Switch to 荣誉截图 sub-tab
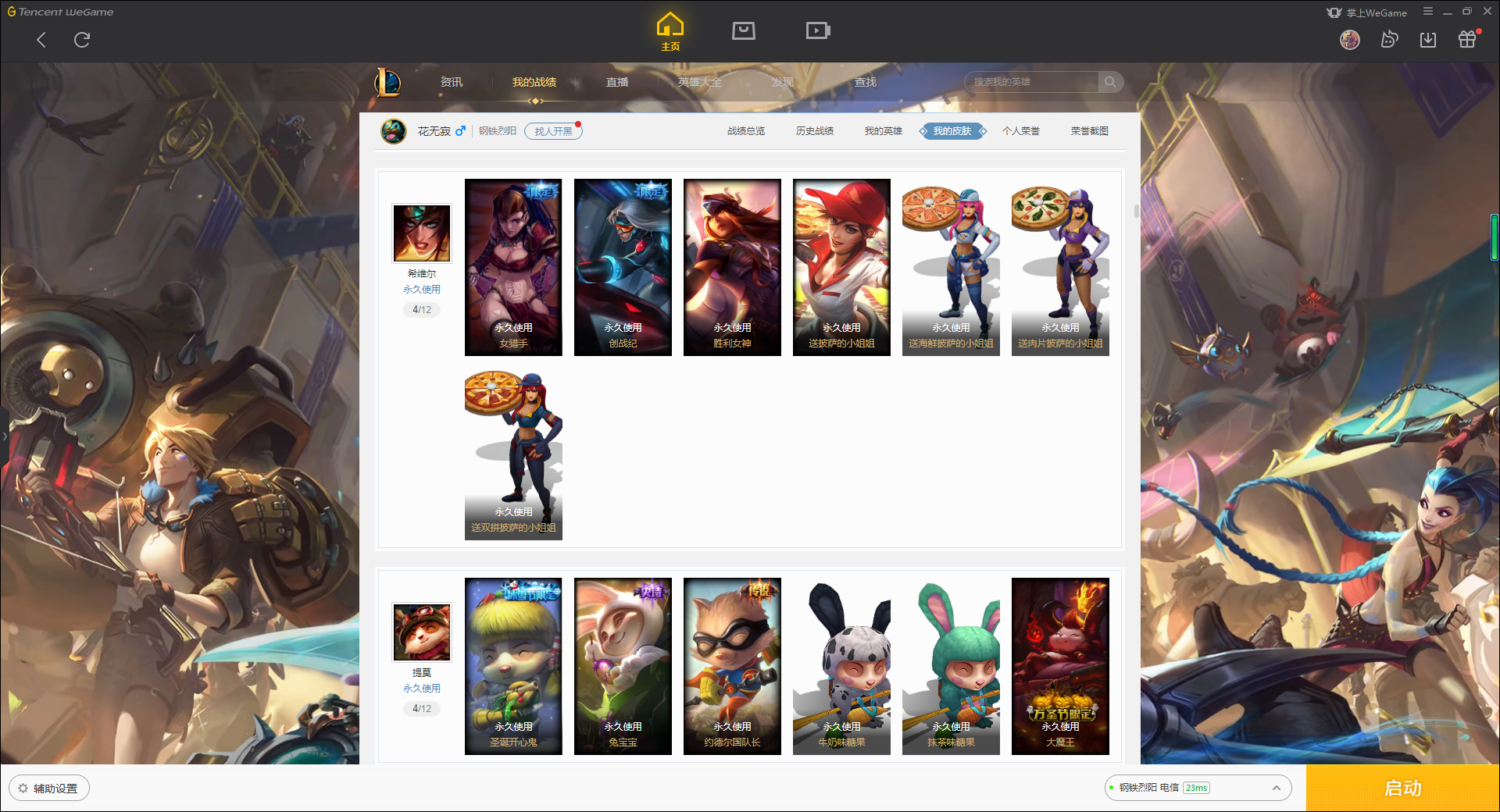 point(1090,131)
